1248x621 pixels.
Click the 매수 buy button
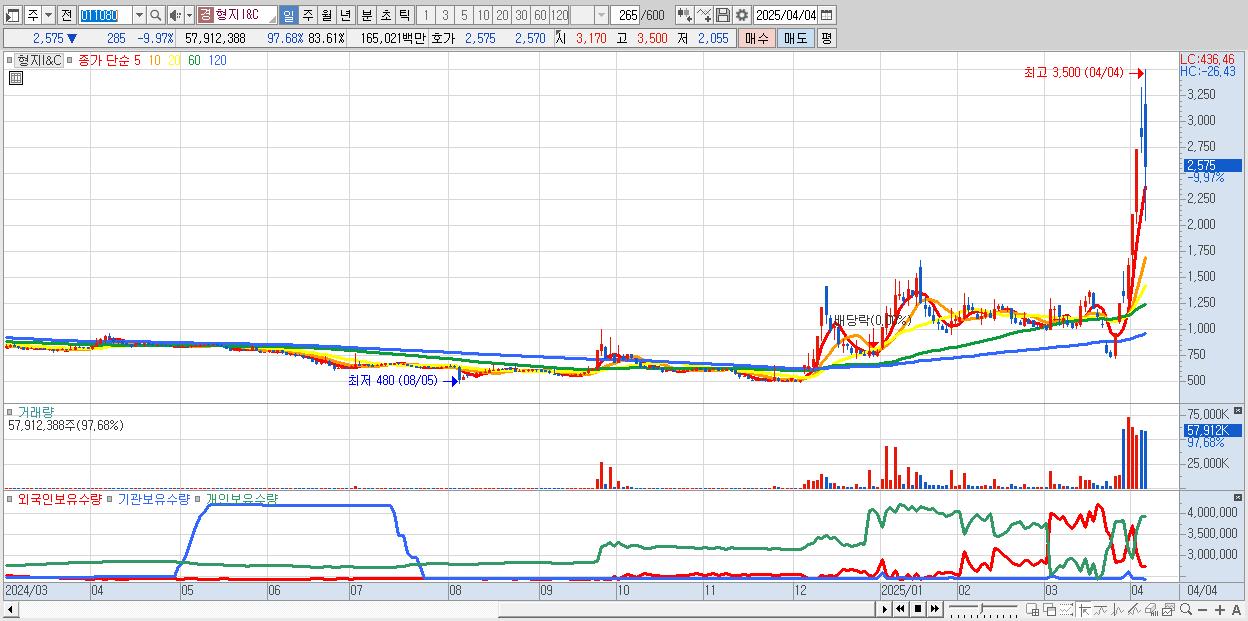pyautogui.click(x=757, y=38)
